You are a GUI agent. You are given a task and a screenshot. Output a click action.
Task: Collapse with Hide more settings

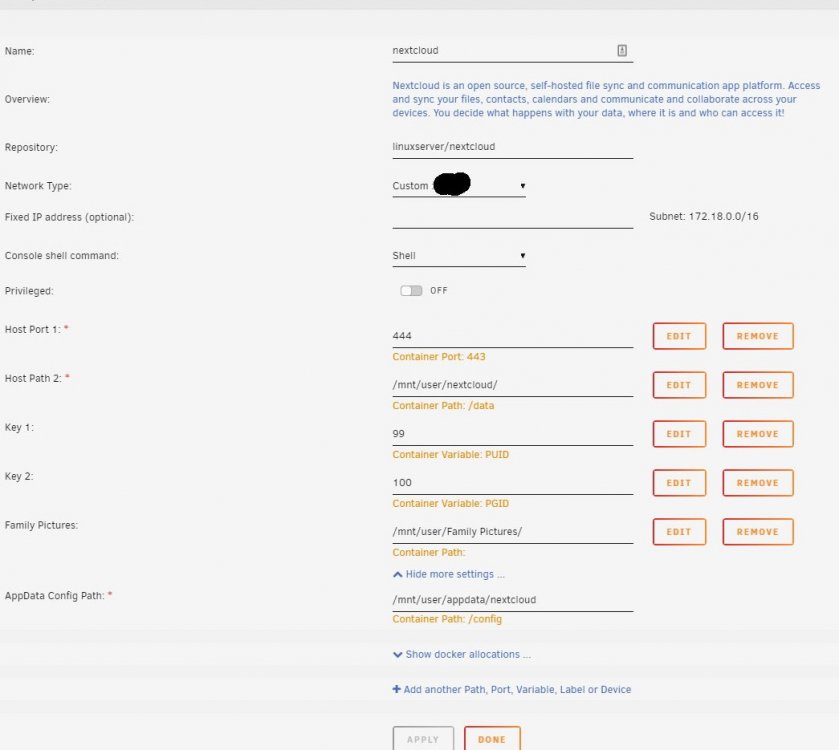[449, 575]
